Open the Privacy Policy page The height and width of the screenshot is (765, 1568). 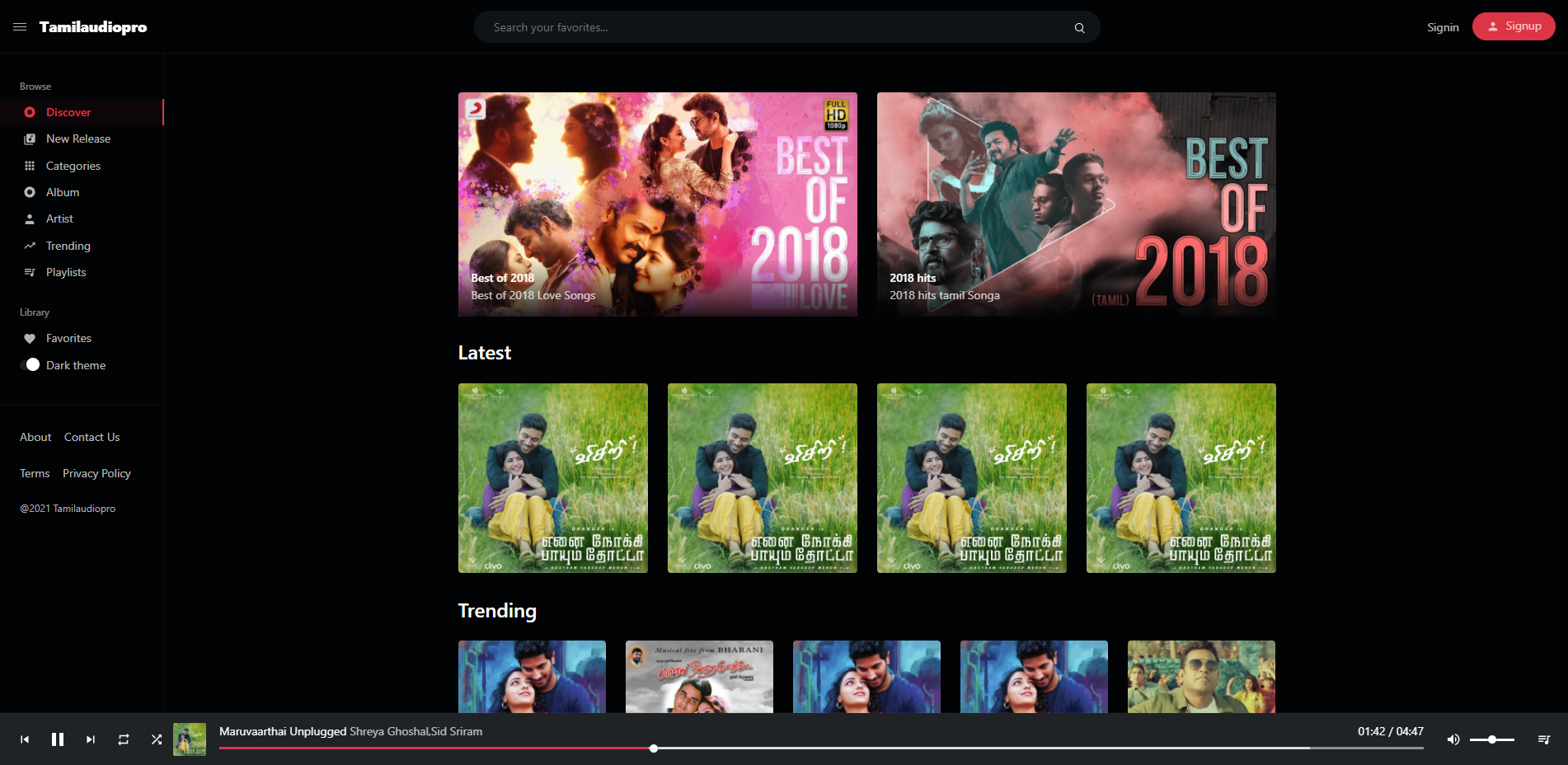96,473
